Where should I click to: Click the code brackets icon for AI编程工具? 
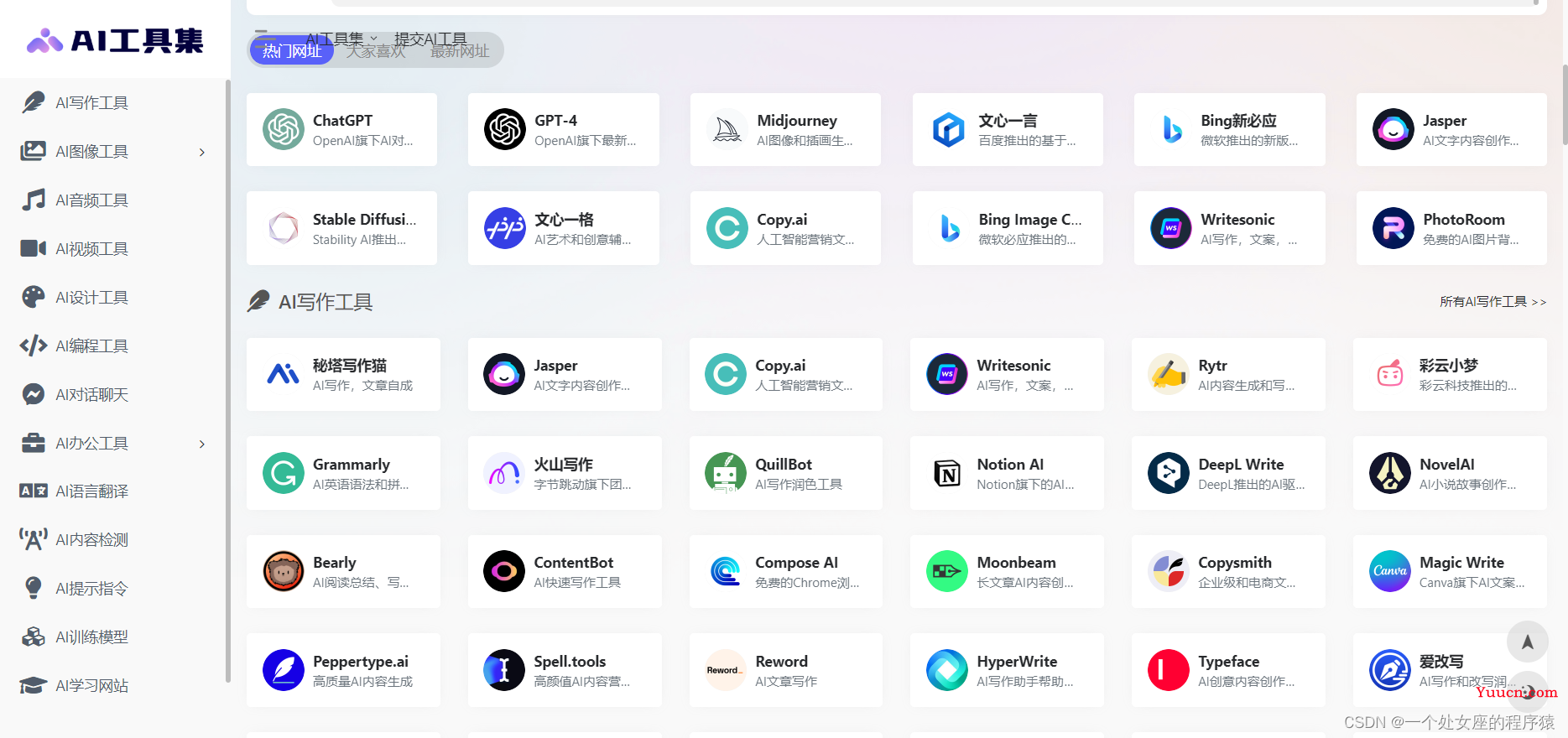pos(34,346)
